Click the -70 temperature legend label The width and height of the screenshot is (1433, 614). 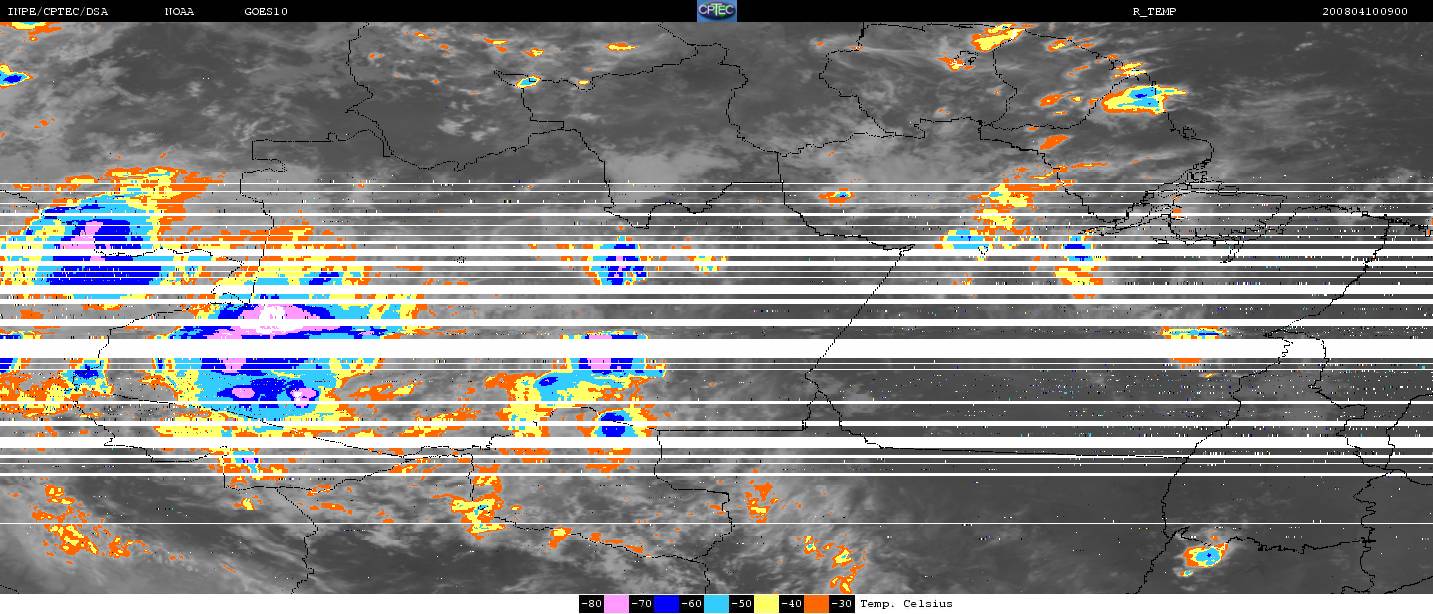641,604
